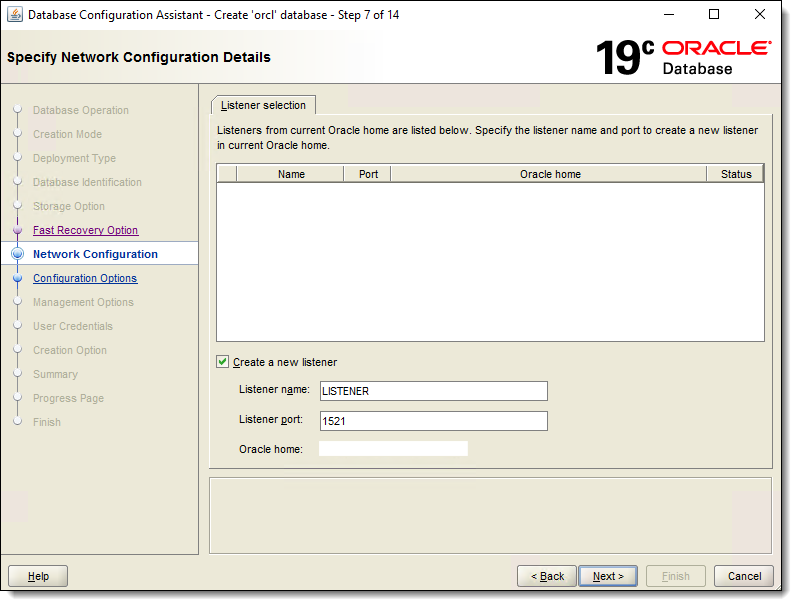Click the Status column header

click(x=735, y=174)
